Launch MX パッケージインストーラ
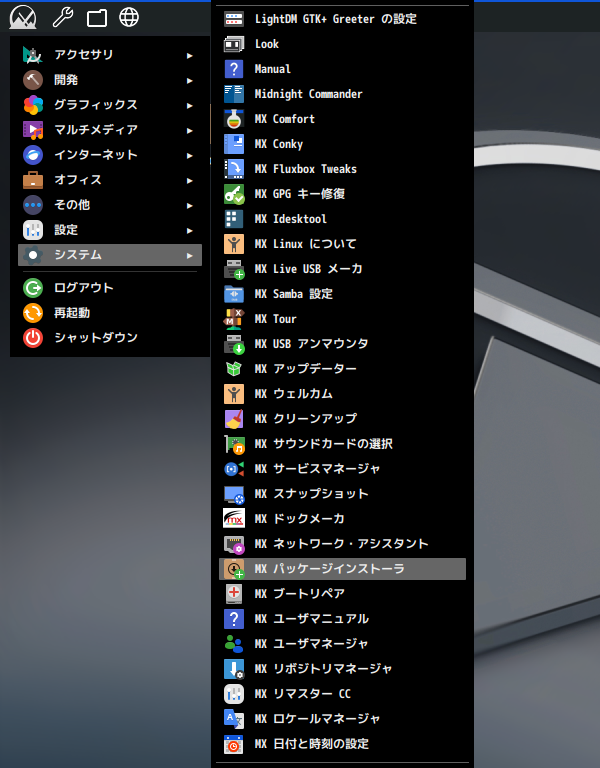Image resolution: width=600 pixels, height=768 pixels. pos(342,569)
